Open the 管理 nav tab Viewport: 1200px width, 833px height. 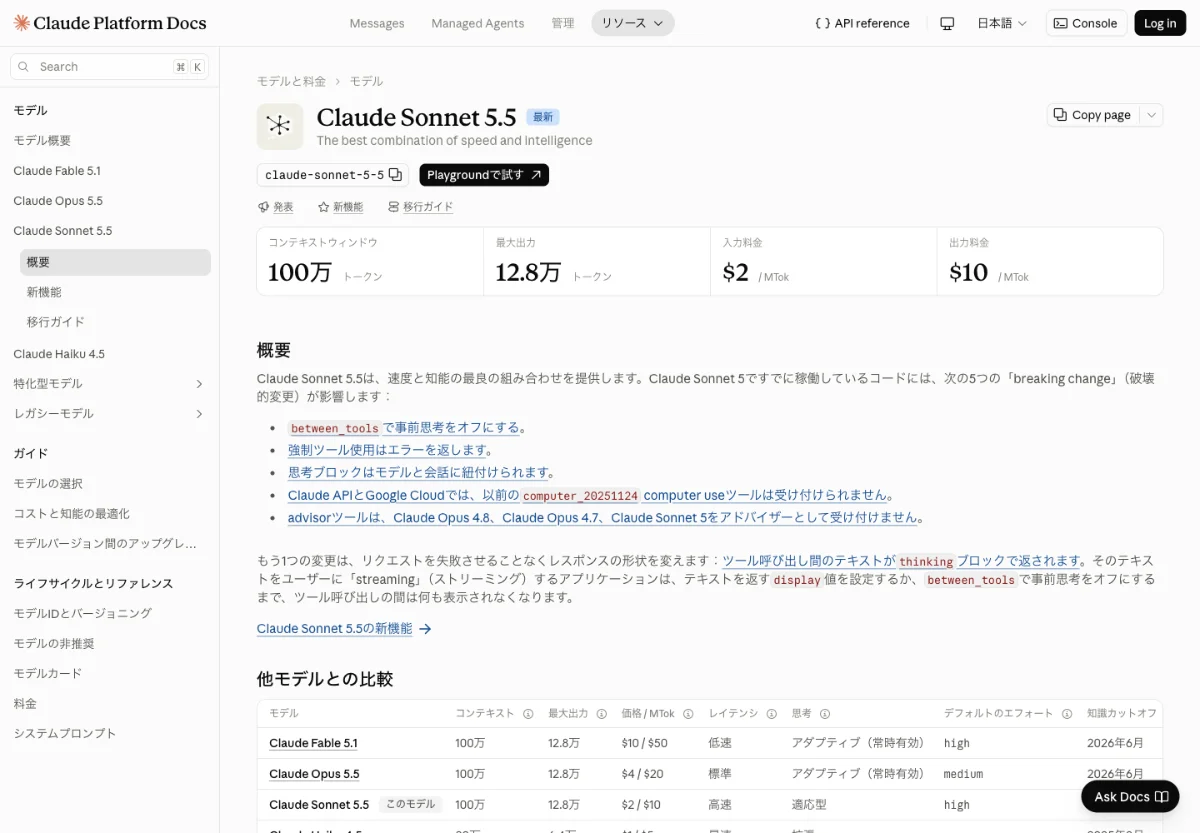tap(563, 23)
